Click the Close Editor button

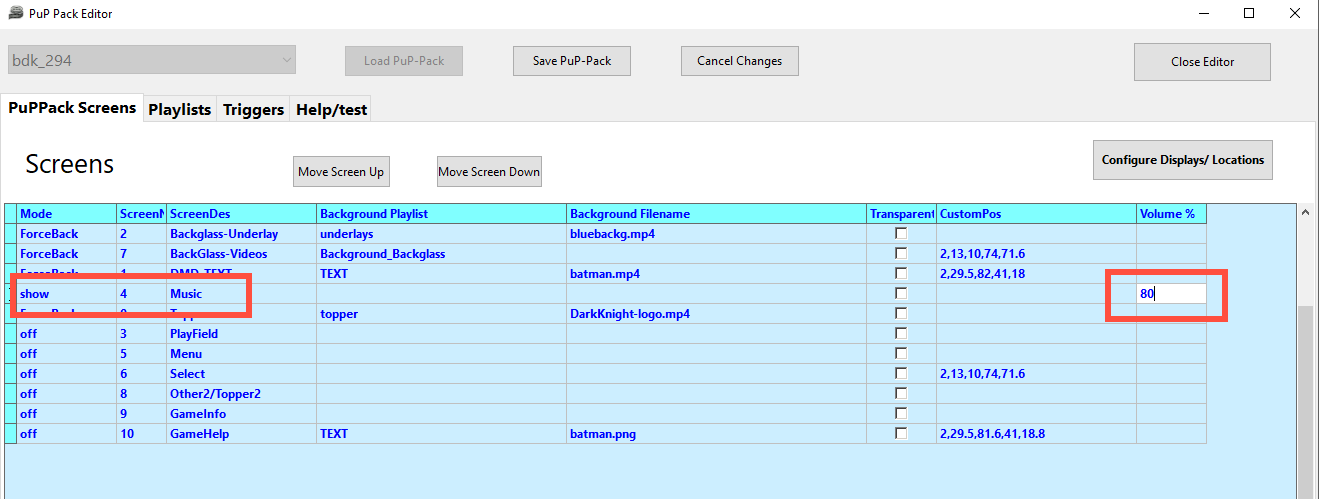point(1202,61)
